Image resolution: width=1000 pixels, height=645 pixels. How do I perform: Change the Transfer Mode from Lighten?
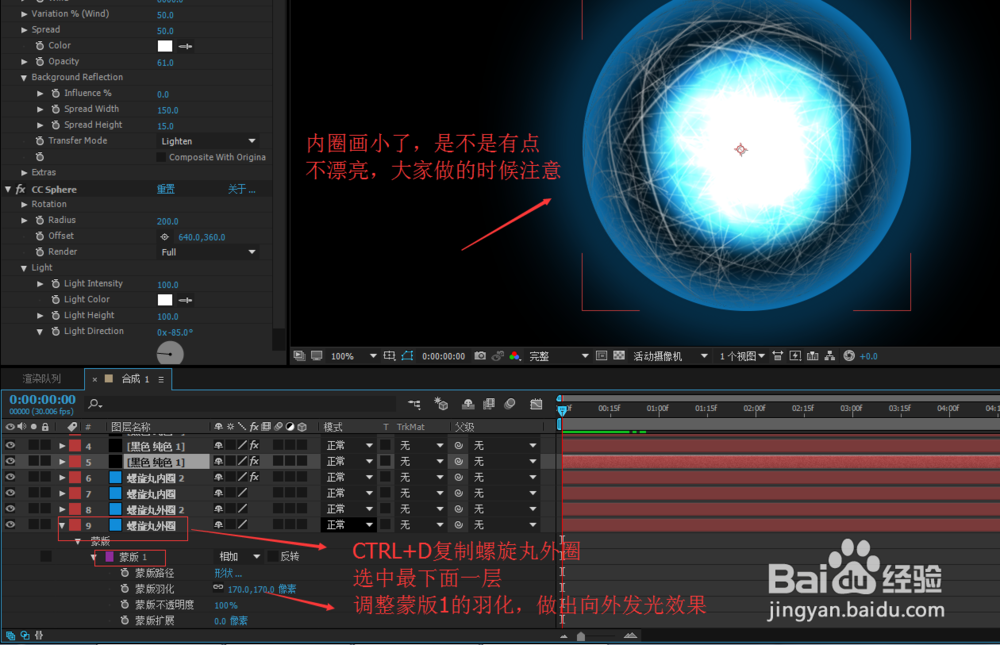click(207, 140)
